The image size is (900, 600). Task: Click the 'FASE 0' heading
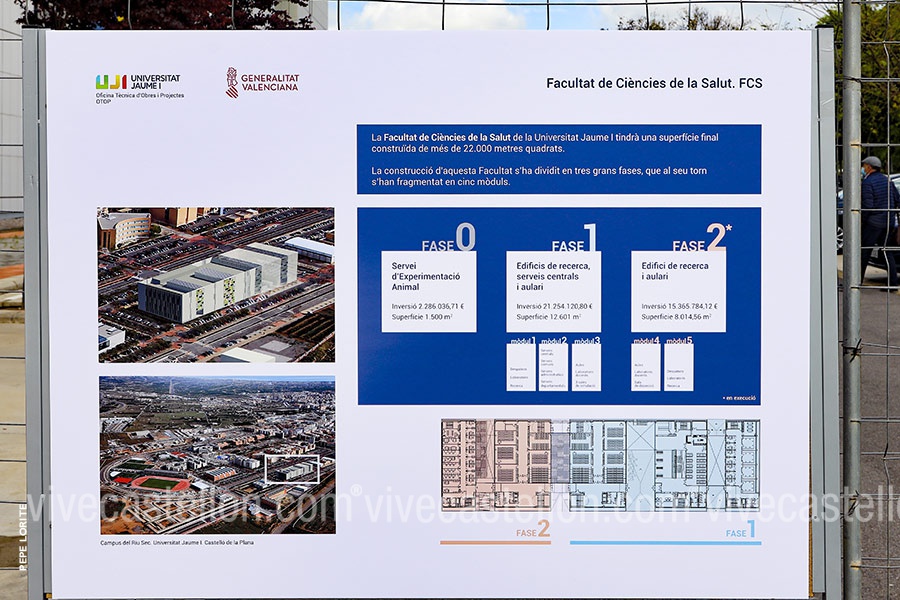[x=449, y=238]
